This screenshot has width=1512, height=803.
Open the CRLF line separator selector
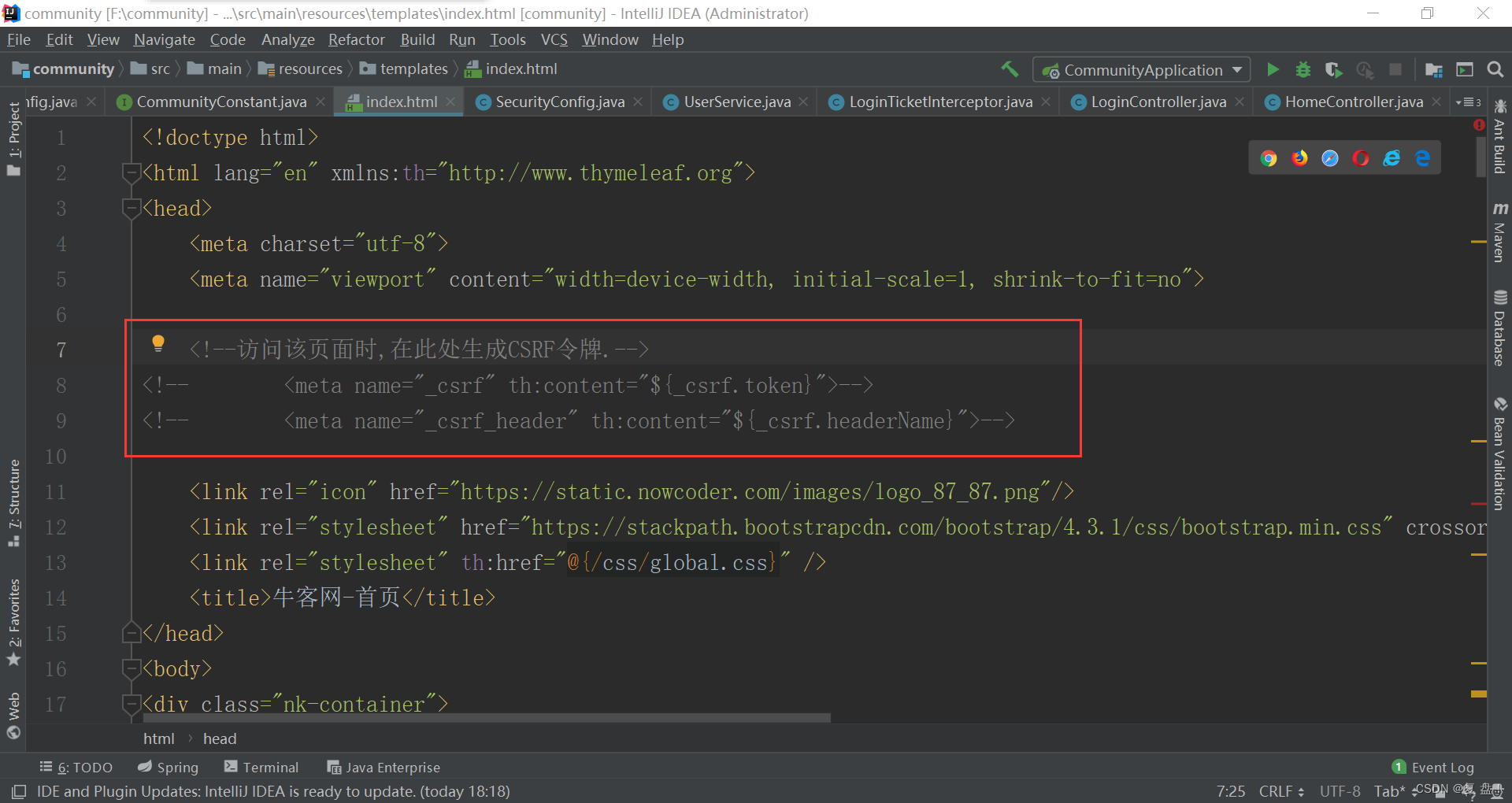1280,791
